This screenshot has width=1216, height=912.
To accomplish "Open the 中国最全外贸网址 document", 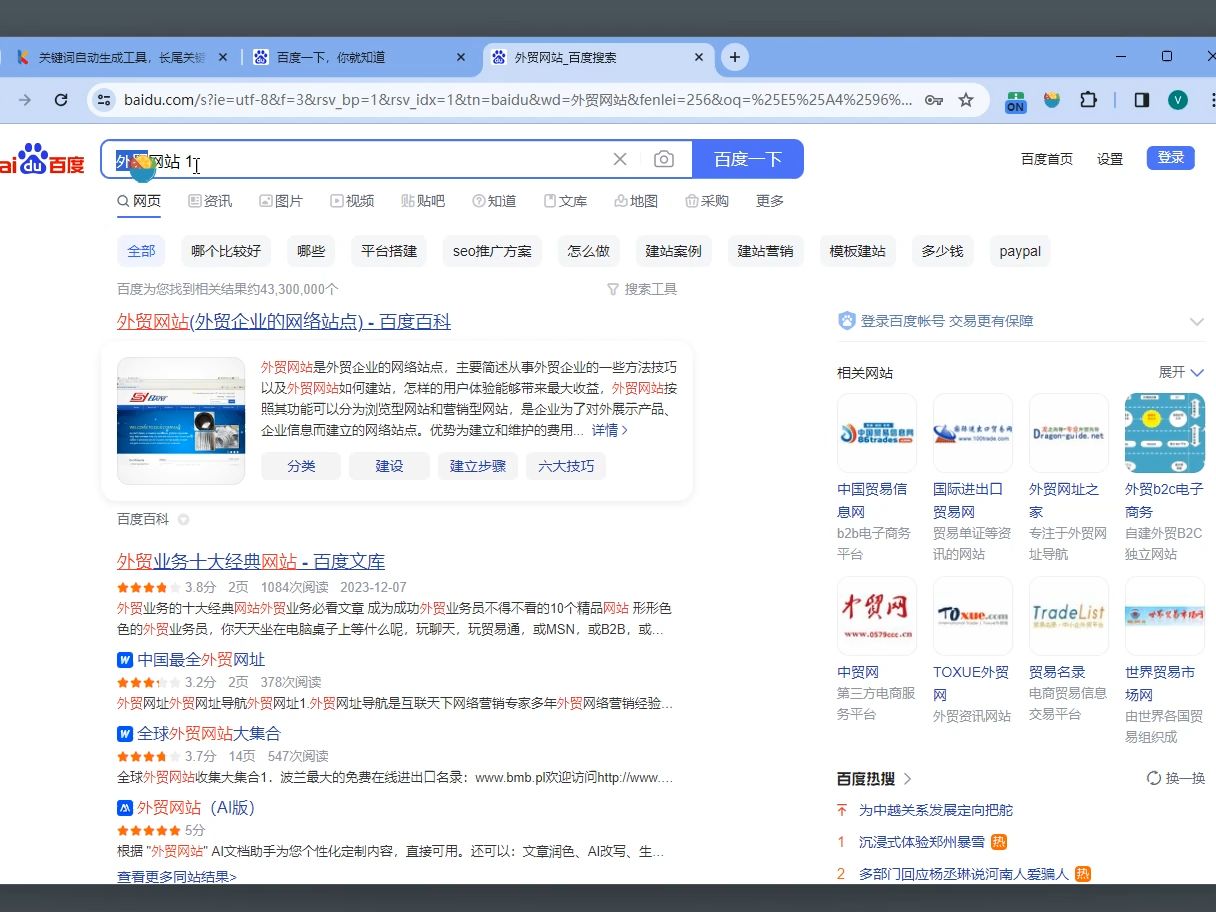I will pyautogui.click(x=201, y=660).
